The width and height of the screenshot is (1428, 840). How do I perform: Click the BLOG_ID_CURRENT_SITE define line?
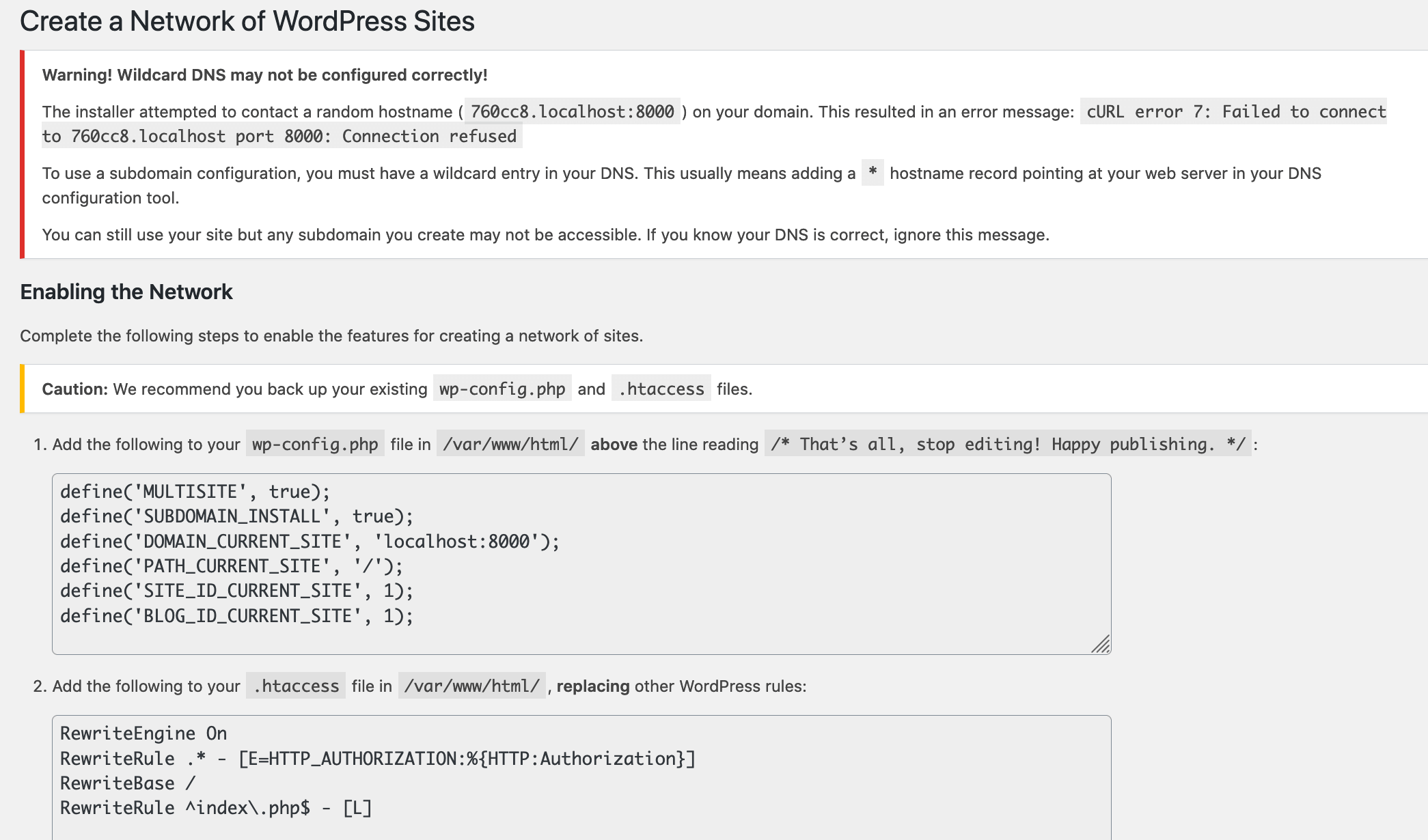tap(237, 616)
